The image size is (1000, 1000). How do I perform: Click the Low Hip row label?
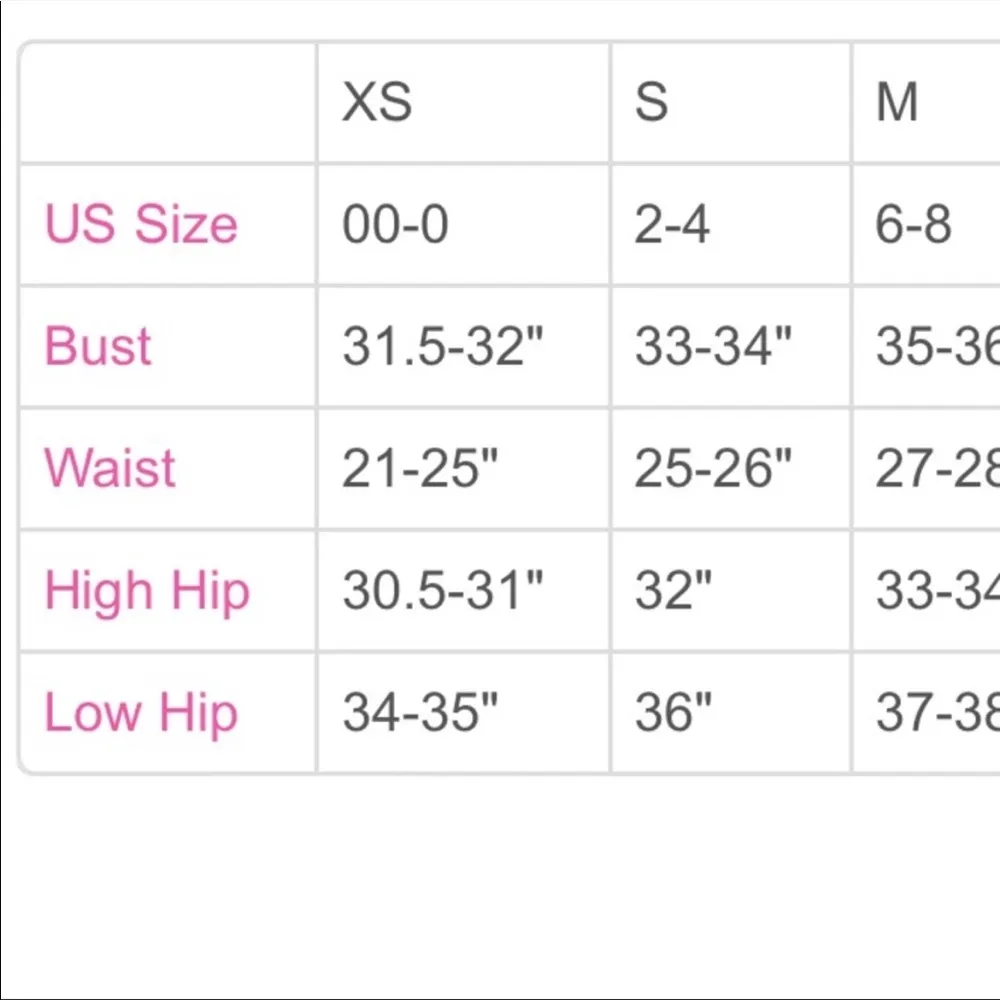coord(141,712)
